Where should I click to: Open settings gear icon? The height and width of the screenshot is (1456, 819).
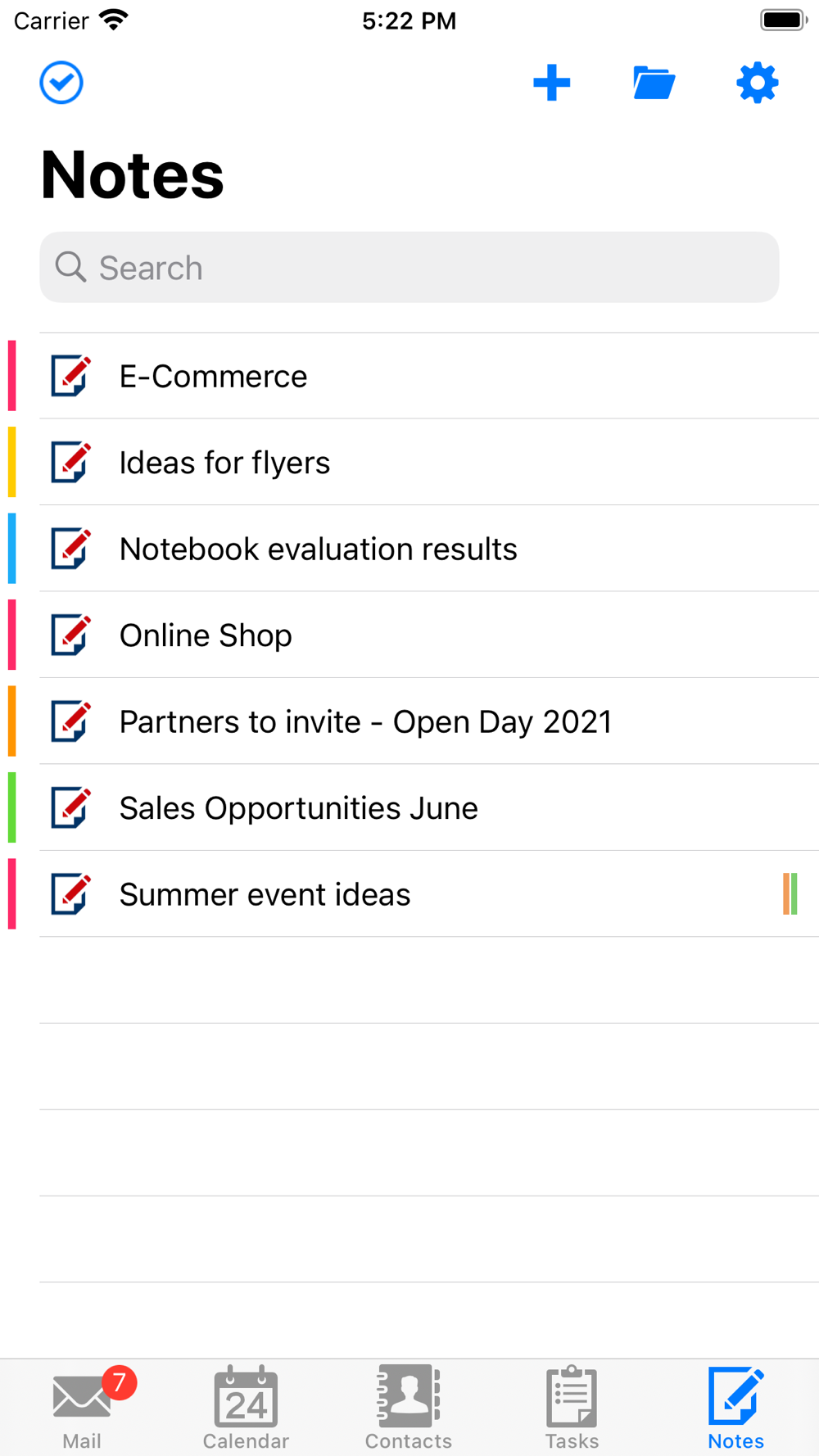[x=757, y=83]
